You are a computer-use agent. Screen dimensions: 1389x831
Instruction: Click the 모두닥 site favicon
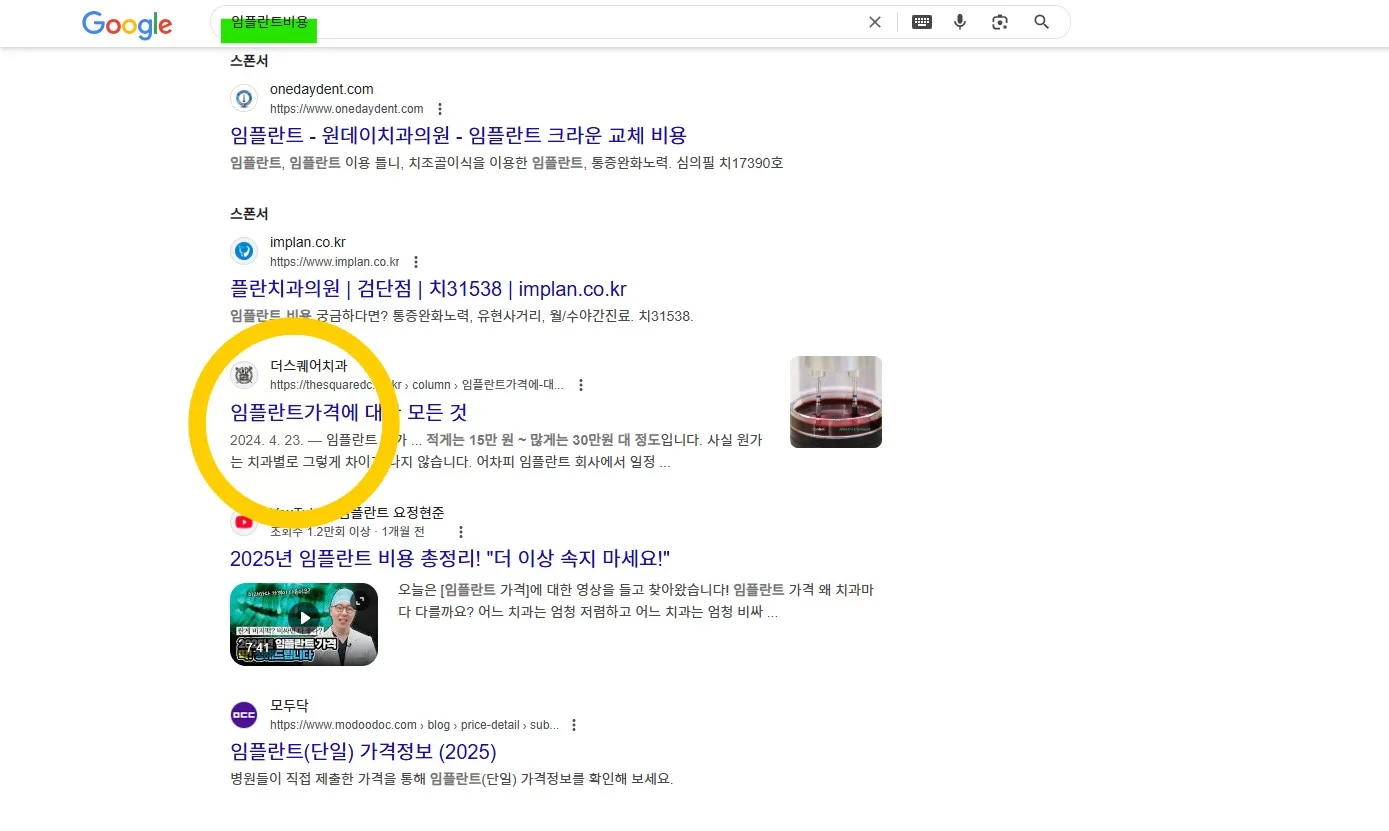click(243, 714)
